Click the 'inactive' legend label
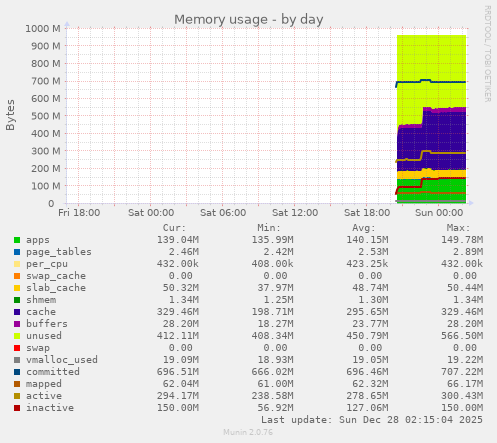This screenshot has height=443, width=497. click(x=50, y=408)
